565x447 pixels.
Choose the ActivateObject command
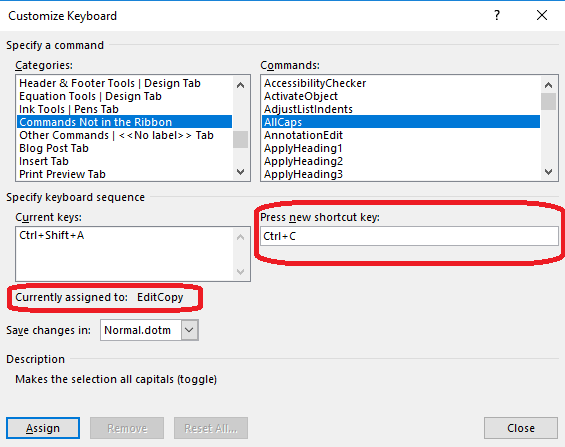pyautogui.click(x=401, y=96)
